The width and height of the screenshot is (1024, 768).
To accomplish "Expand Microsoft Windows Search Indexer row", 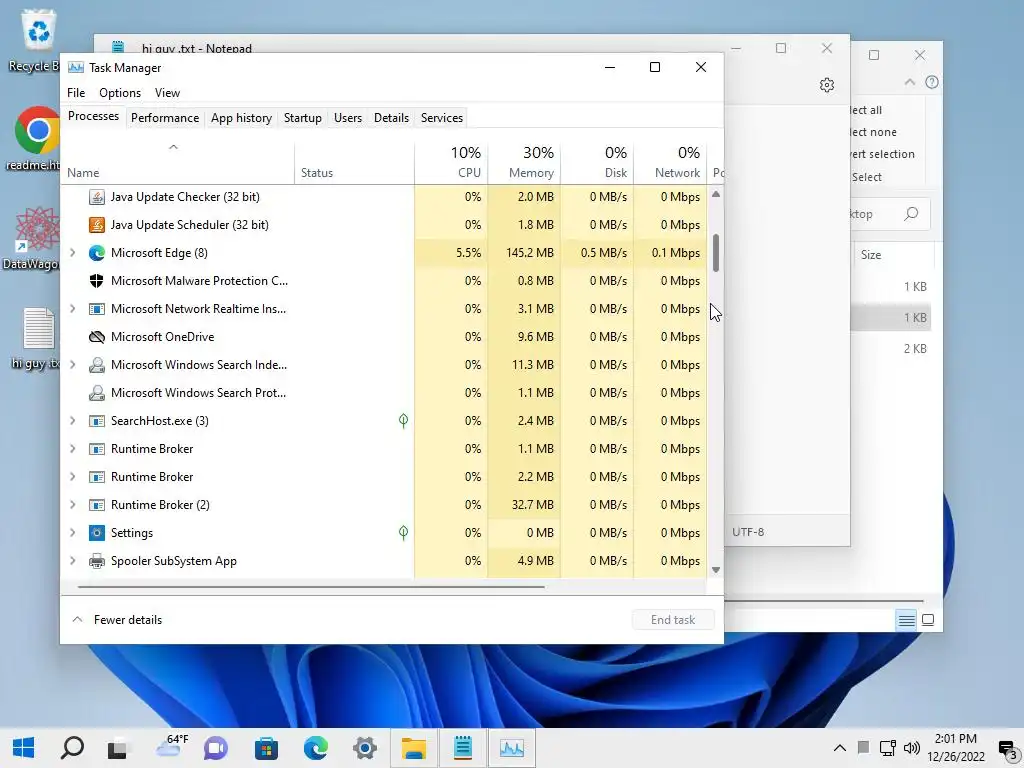I will click(x=72, y=365).
